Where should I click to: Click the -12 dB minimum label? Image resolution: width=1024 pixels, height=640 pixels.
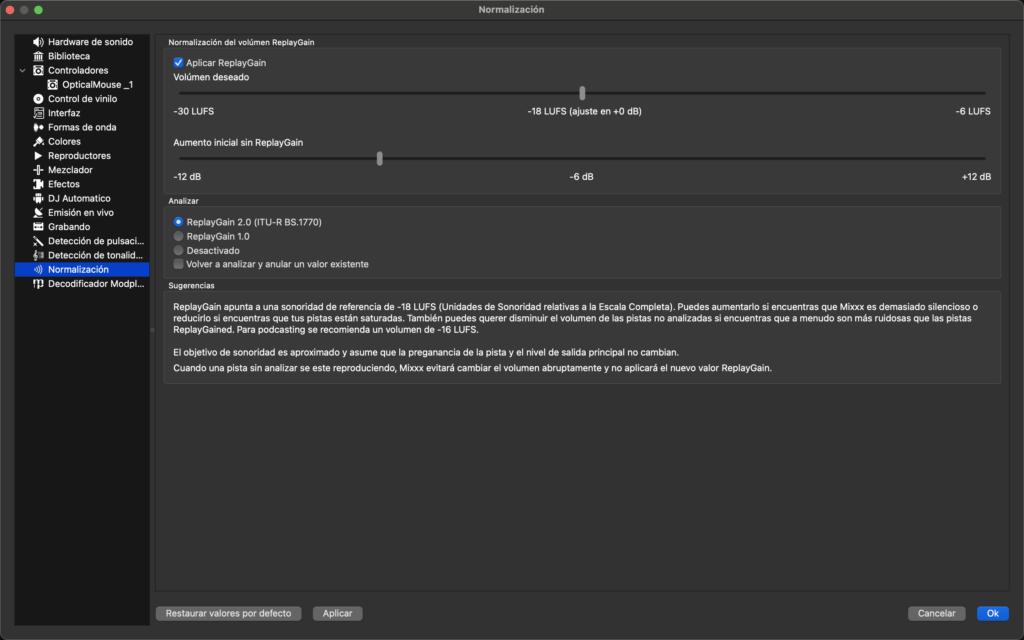[x=187, y=176]
